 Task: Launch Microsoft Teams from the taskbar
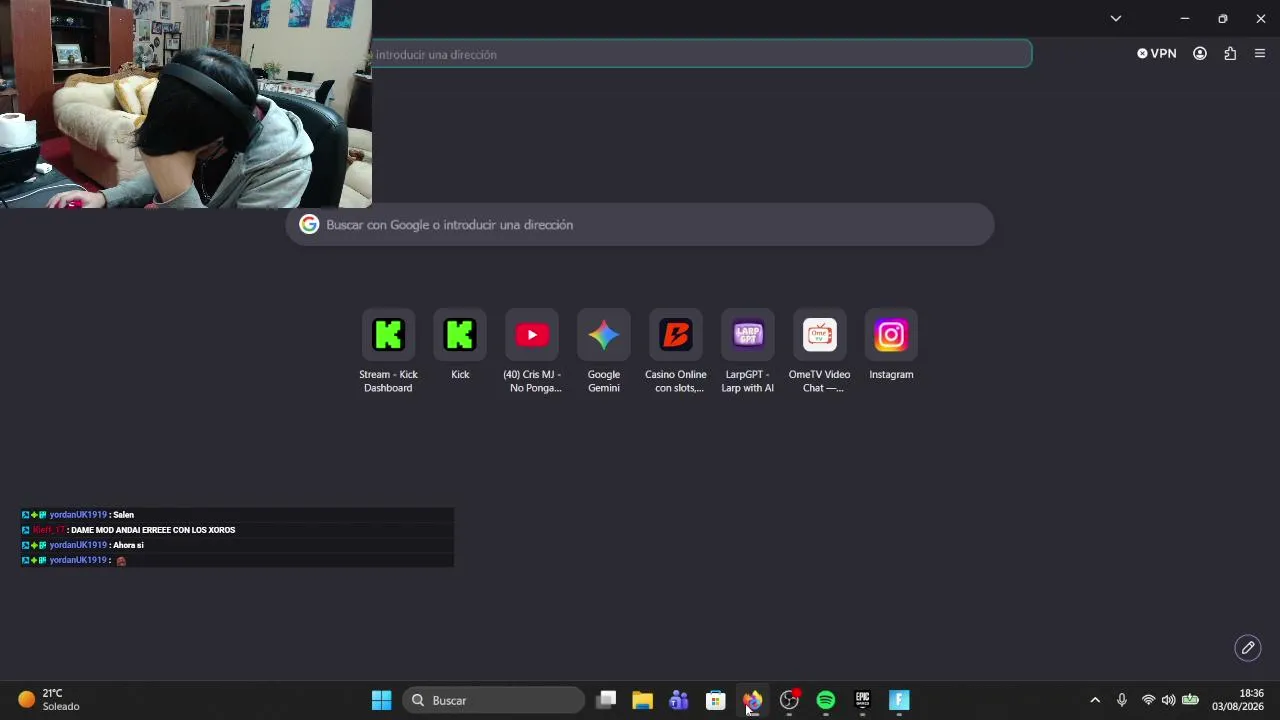click(x=679, y=700)
